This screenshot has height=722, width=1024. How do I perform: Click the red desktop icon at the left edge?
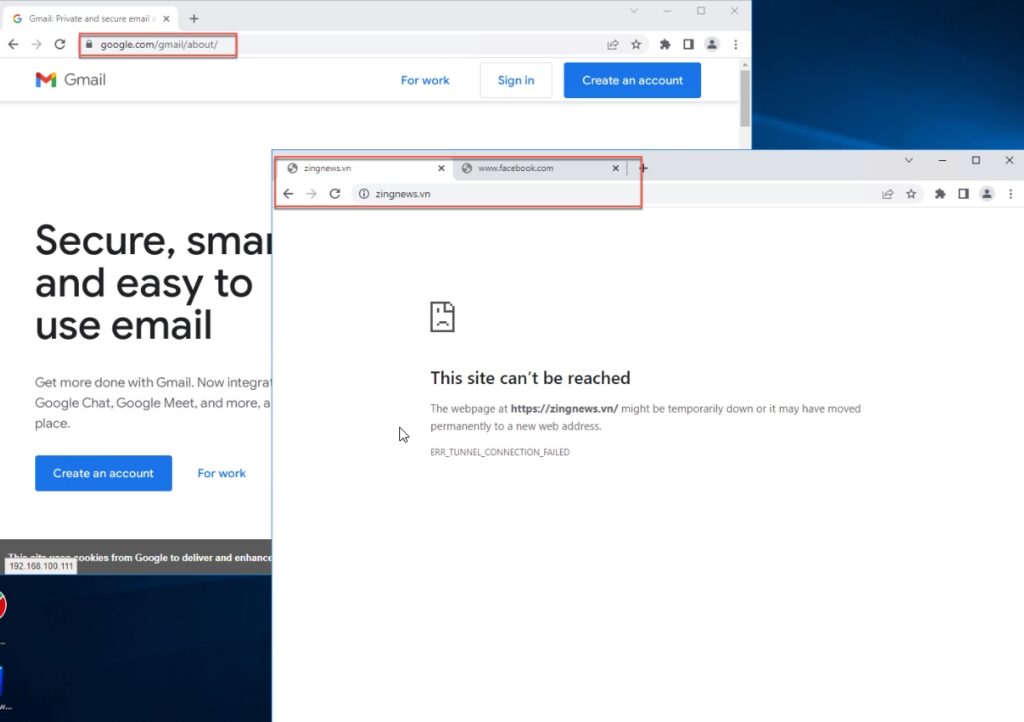3,605
